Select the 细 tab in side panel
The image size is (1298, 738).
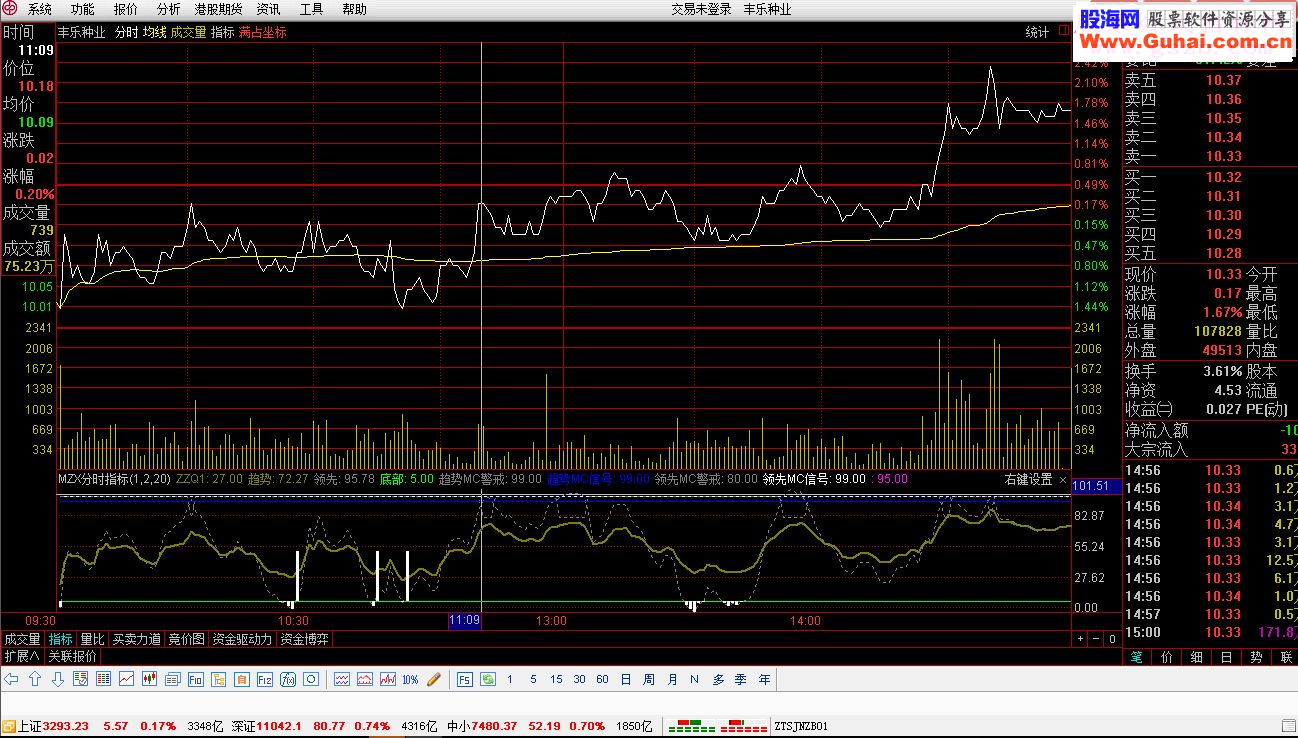[1196, 657]
